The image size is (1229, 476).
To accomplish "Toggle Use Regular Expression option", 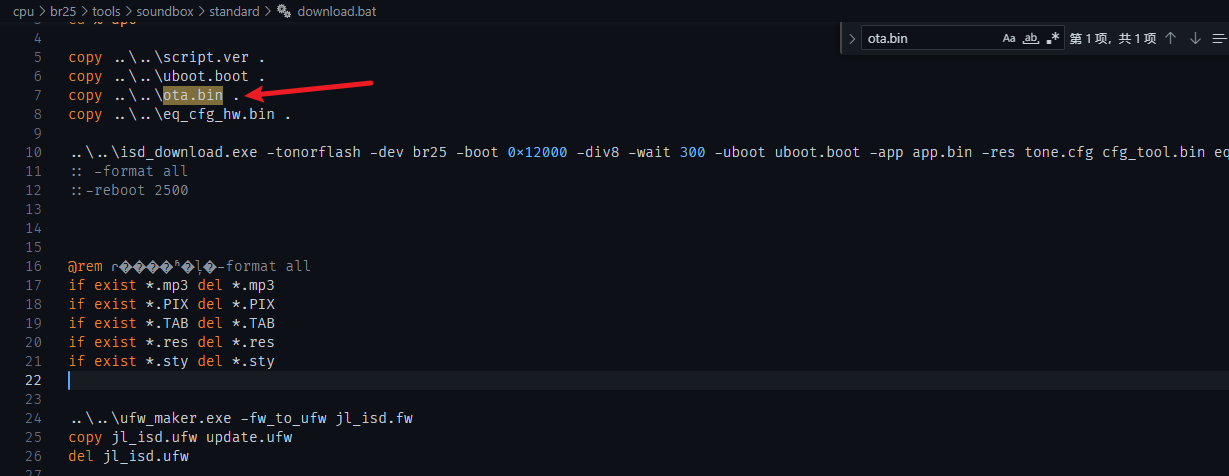I will [x=1052, y=39].
